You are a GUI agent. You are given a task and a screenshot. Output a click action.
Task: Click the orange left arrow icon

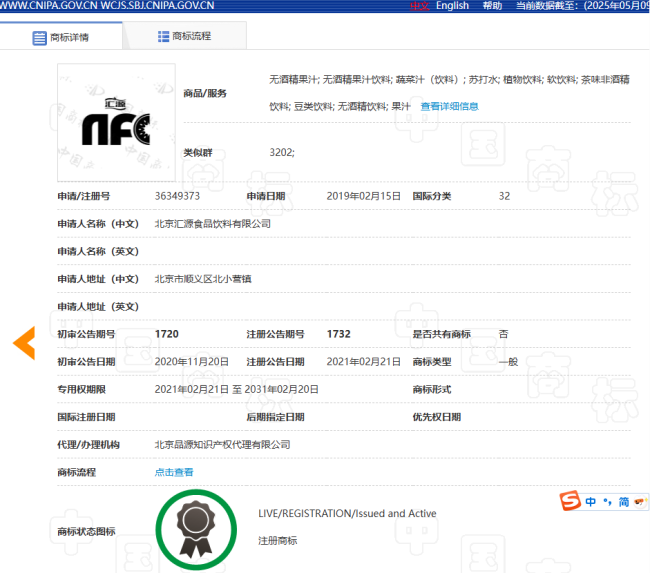tap(24, 343)
